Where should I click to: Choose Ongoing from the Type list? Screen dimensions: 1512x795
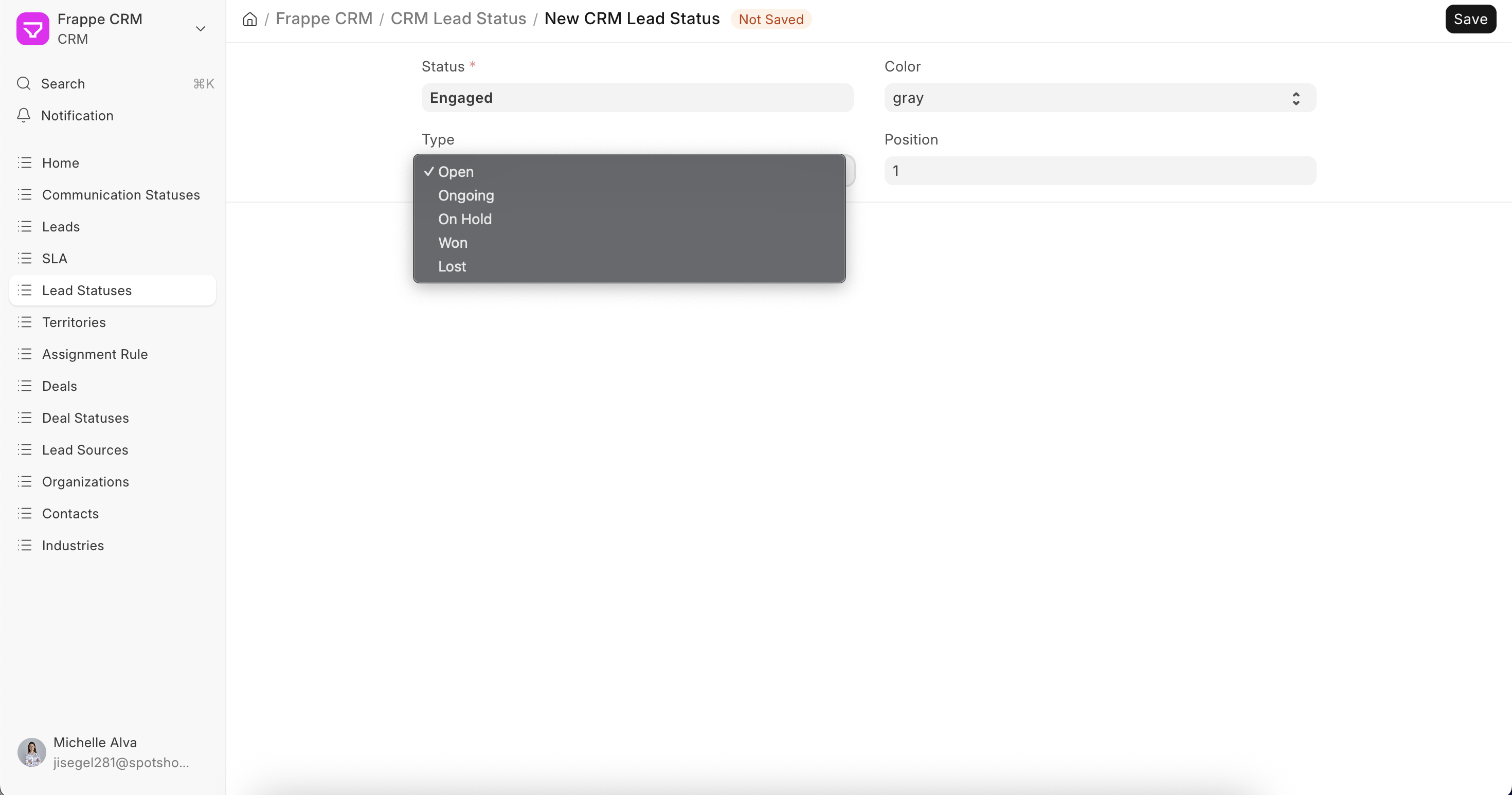465,195
